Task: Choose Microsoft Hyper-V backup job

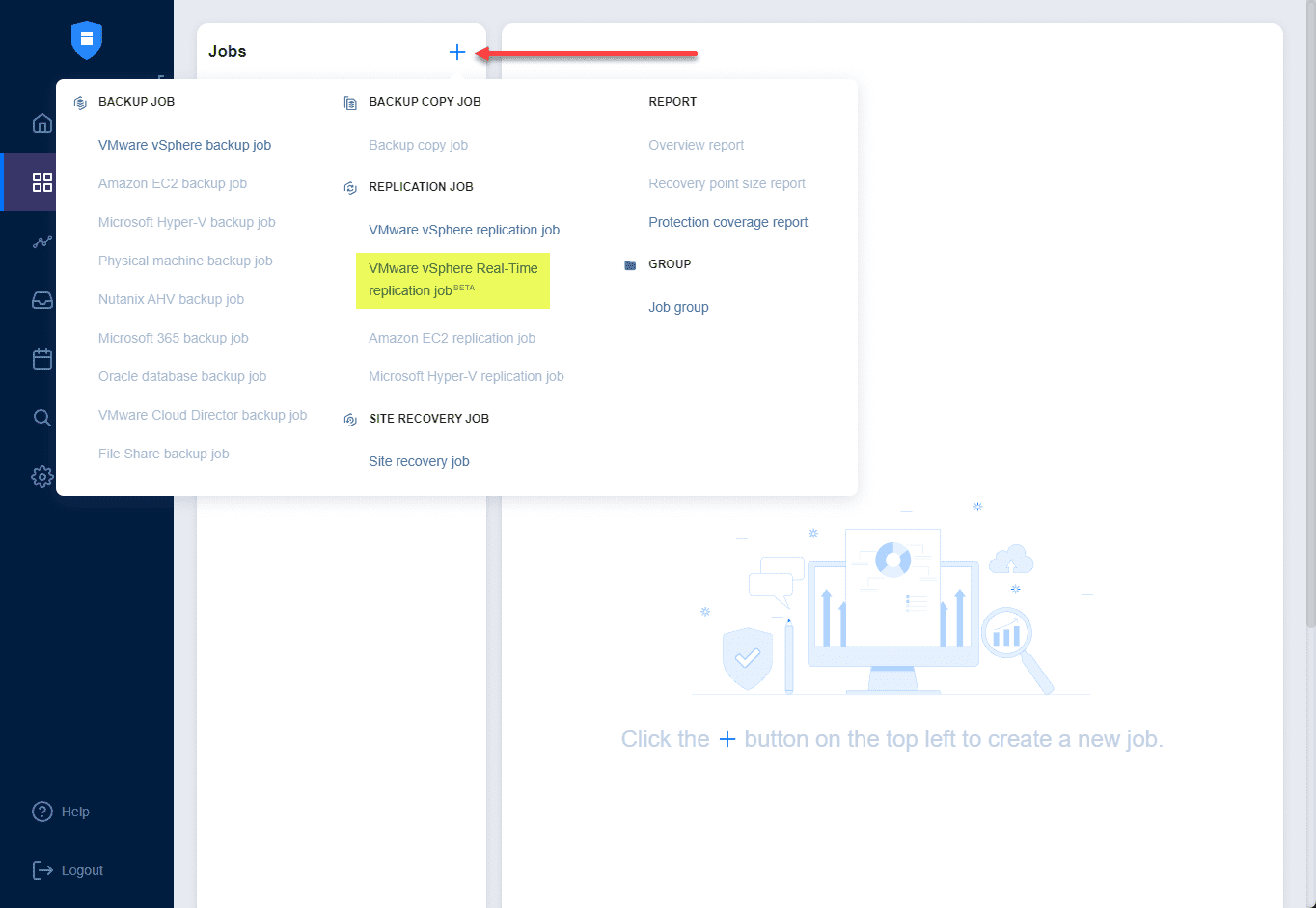Action: pyautogui.click(x=187, y=222)
